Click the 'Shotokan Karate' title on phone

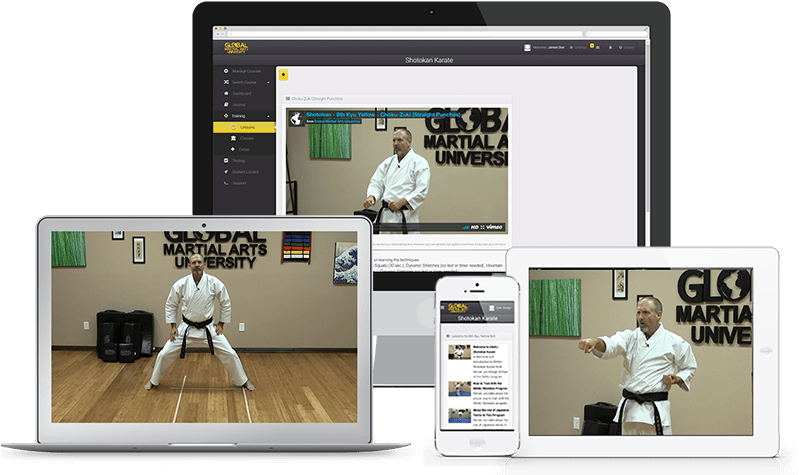click(477, 318)
